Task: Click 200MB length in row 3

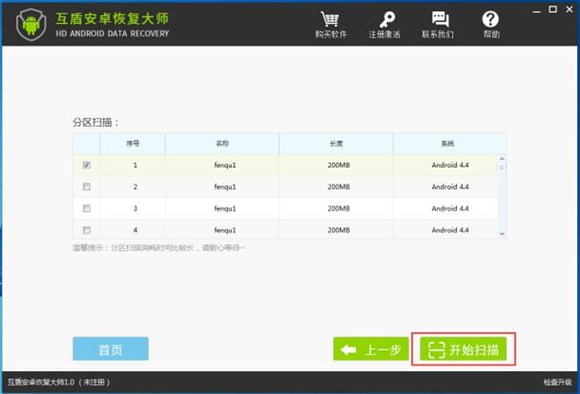Action: [338, 209]
